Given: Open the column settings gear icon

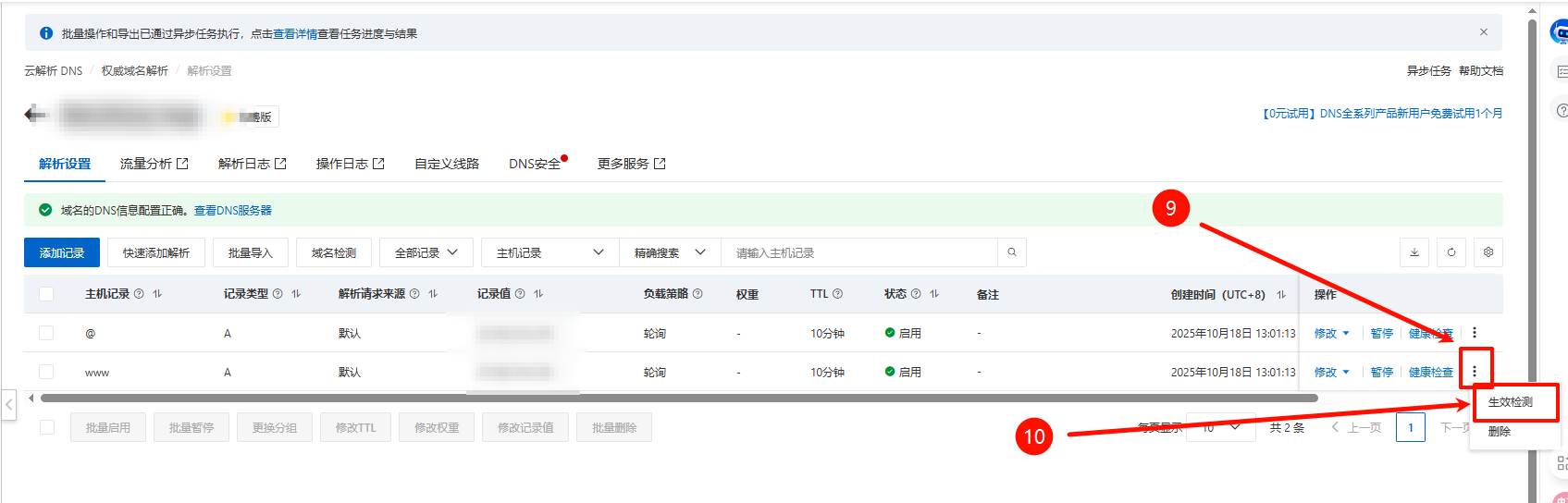Looking at the screenshot, I should (1488, 252).
